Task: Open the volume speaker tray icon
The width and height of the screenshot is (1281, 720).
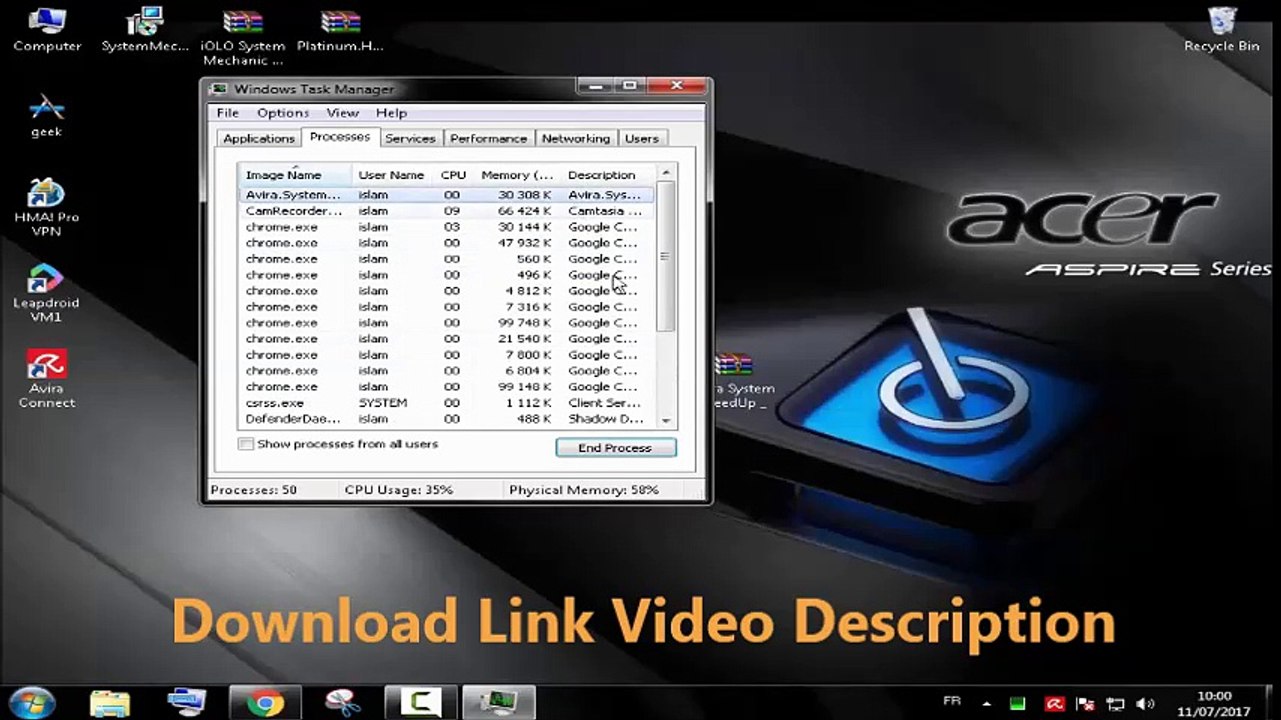Action: [x=1146, y=704]
